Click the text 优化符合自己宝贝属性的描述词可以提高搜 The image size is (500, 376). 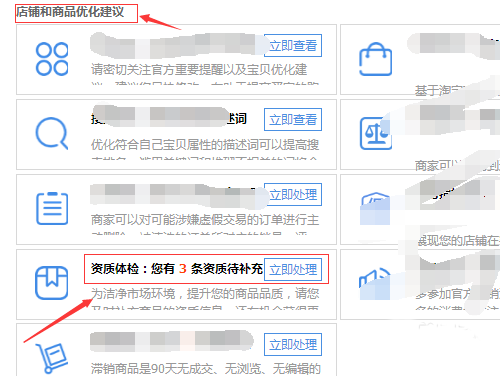click(205, 145)
